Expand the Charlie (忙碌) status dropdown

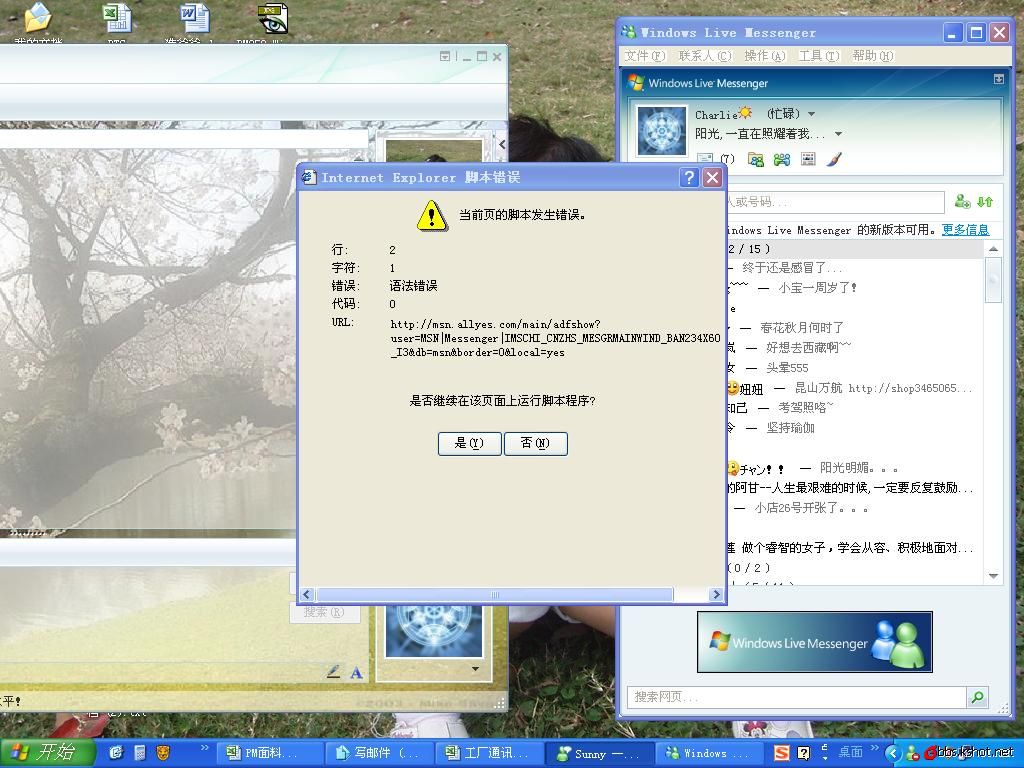(812, 114)
